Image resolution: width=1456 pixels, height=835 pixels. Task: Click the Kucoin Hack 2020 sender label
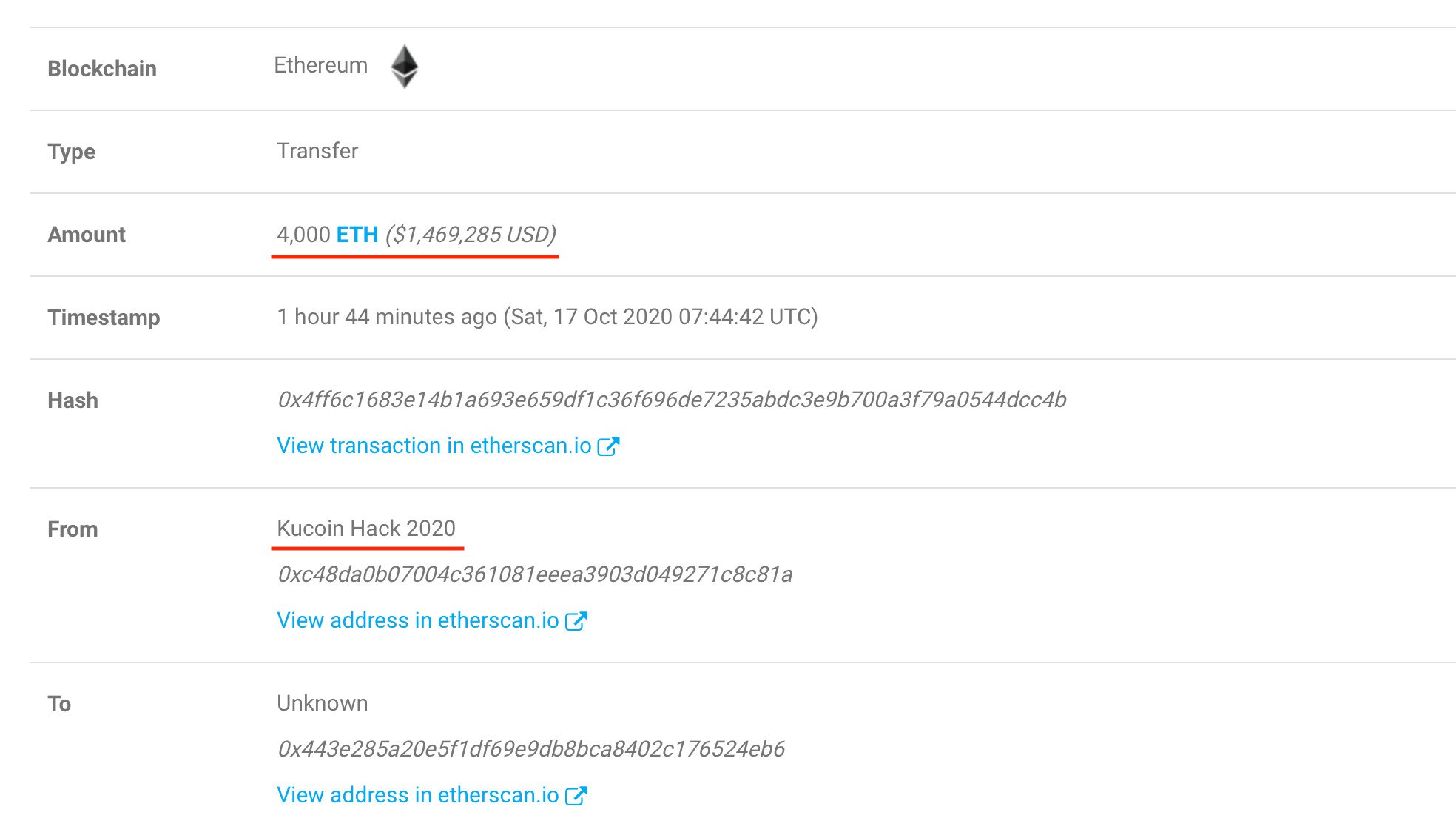point(366,529)
